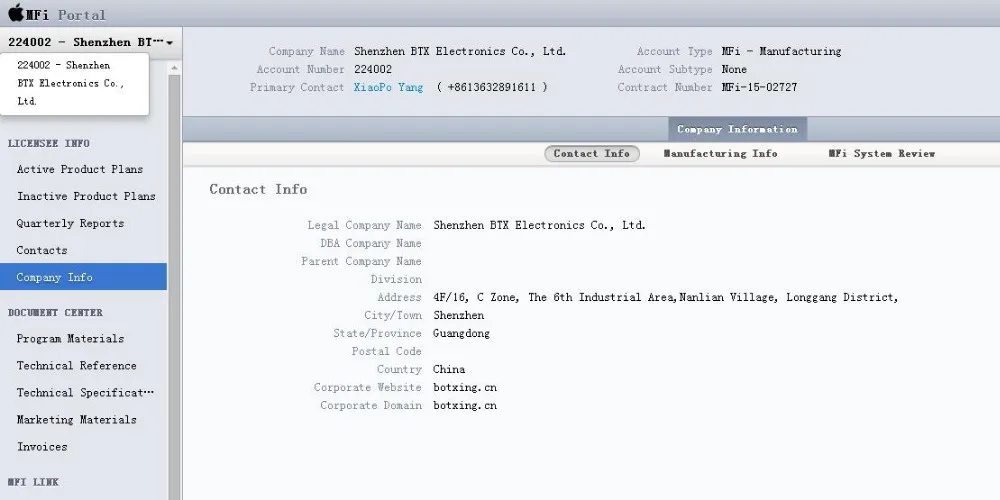Switch to the Company Information tab
This screenshot has height=500, width=1000.
(737, 129)
